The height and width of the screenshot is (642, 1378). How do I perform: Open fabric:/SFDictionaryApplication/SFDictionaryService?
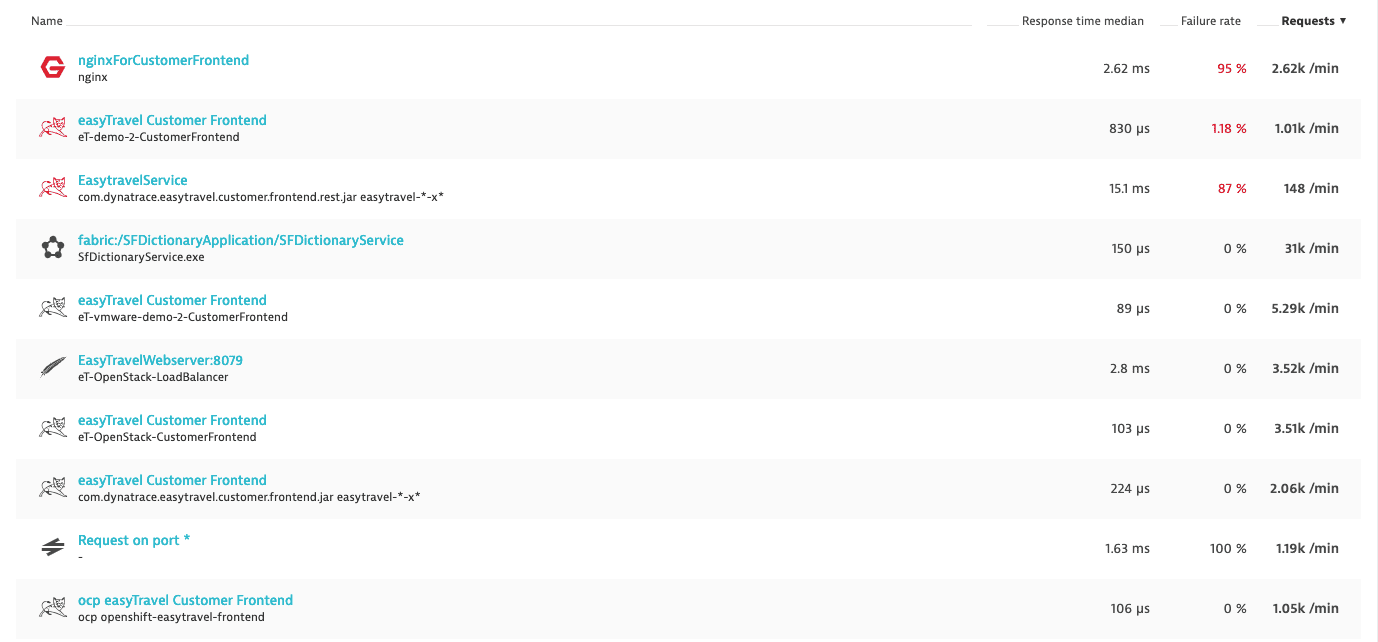(241, 240)
